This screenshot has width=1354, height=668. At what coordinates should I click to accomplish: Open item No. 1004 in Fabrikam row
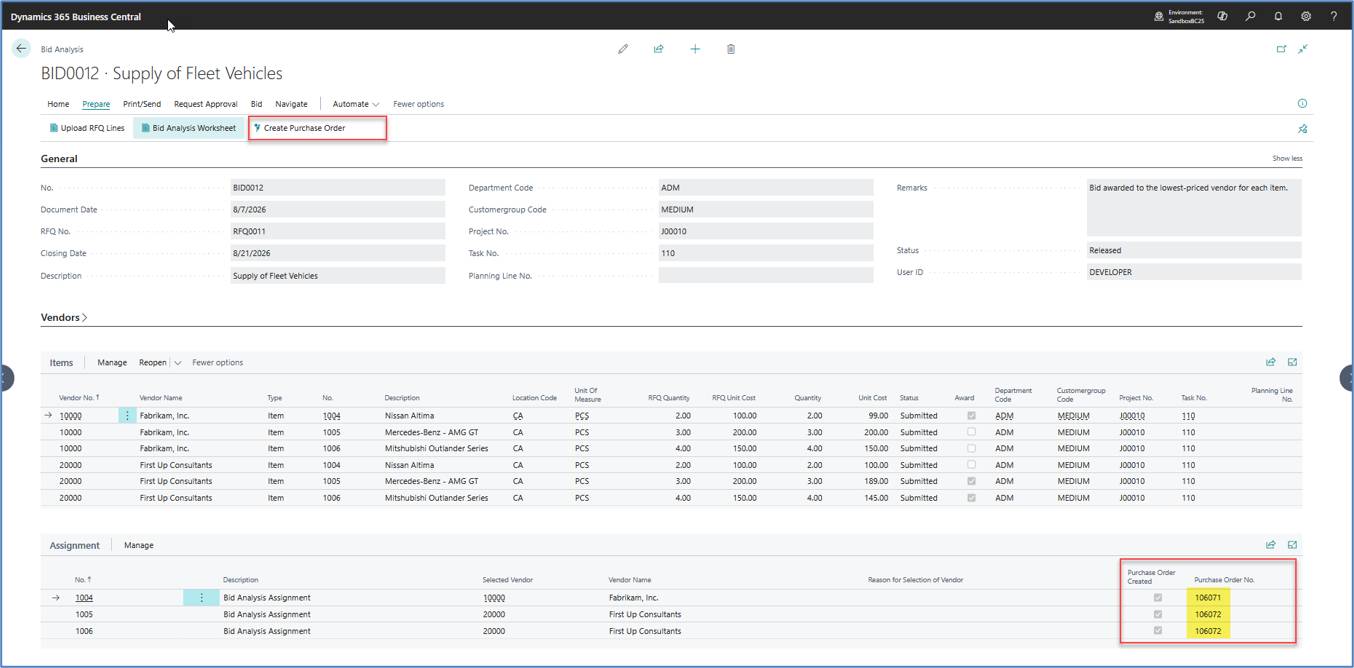(x=332, y=415)
